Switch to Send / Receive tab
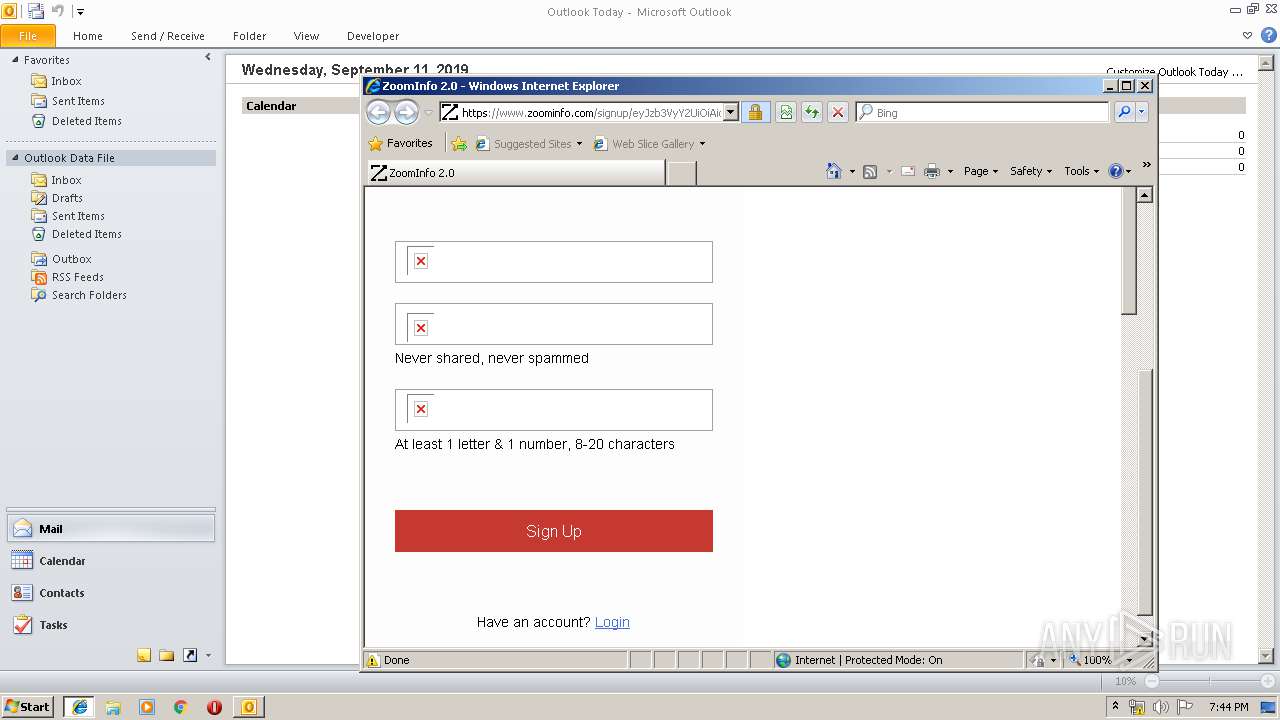This screenshot has height=720, width=1280. [168, 36]
